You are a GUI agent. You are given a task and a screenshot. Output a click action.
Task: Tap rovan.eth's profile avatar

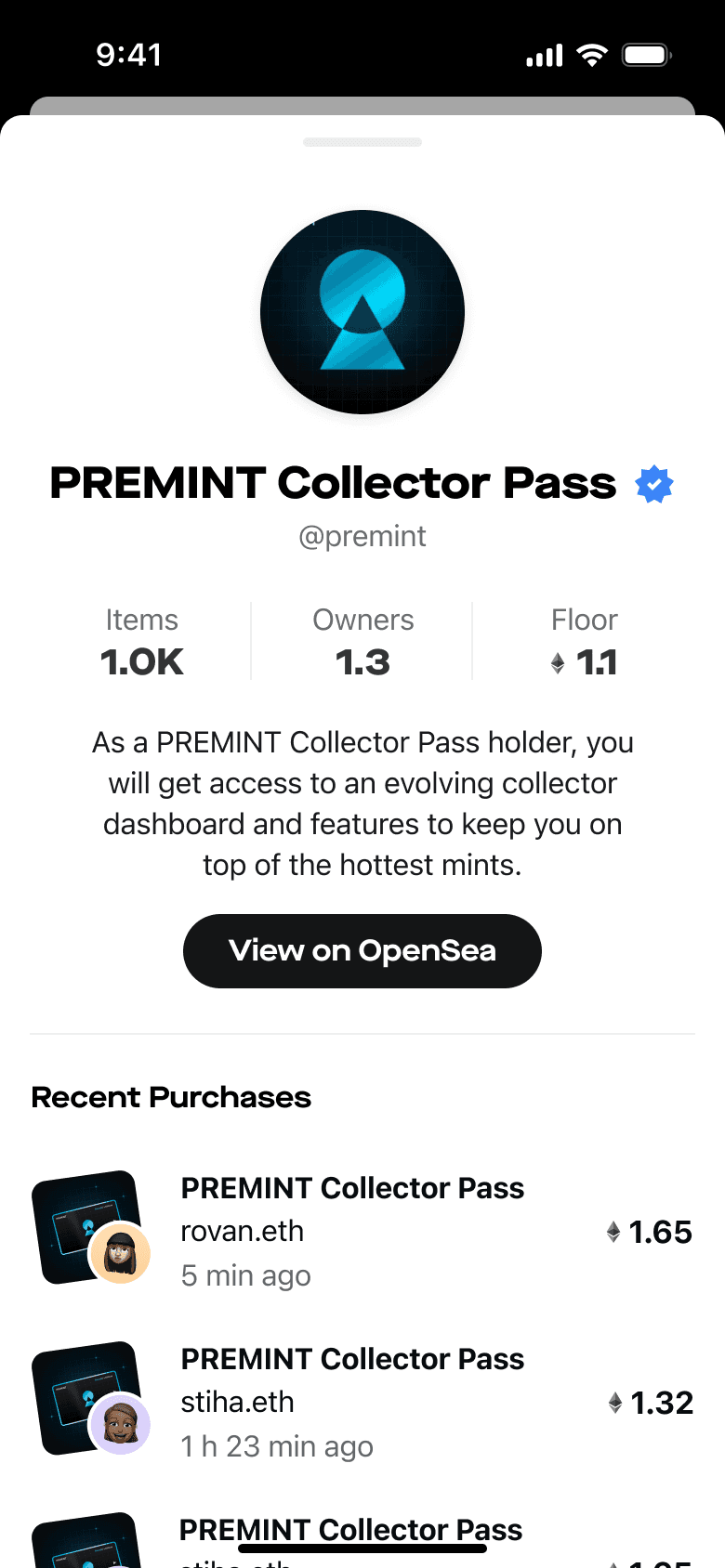coord(120,1254)
